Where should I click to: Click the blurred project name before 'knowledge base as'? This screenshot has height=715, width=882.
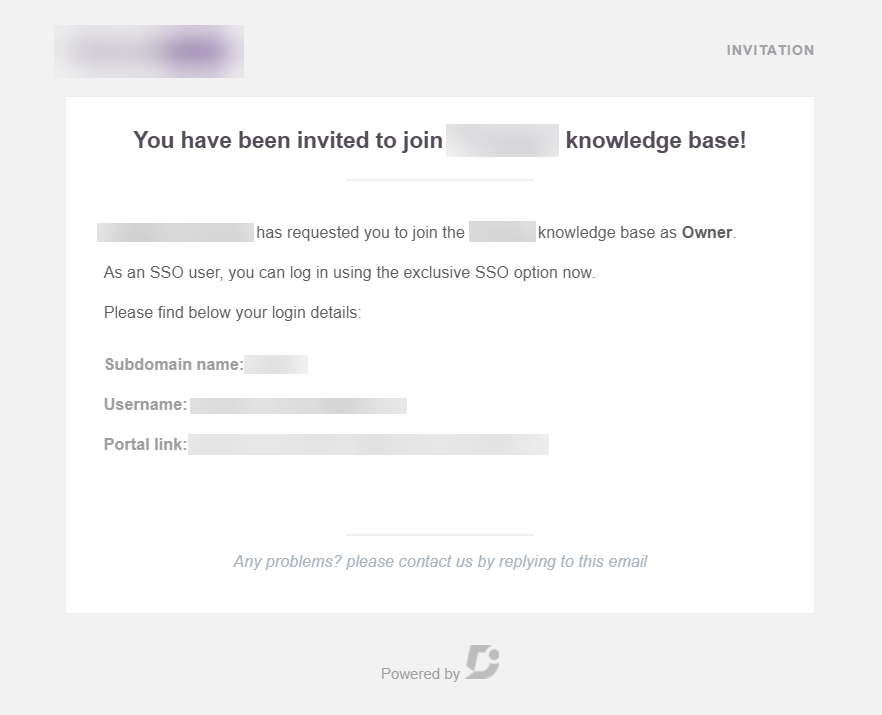[x=502, y=232]
